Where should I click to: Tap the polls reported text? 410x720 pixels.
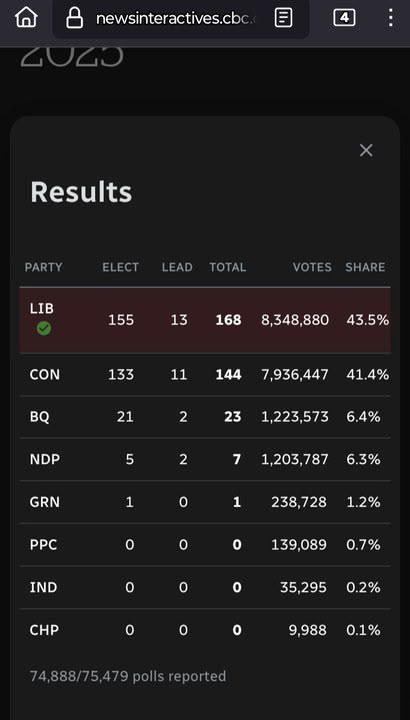(128, 676)
